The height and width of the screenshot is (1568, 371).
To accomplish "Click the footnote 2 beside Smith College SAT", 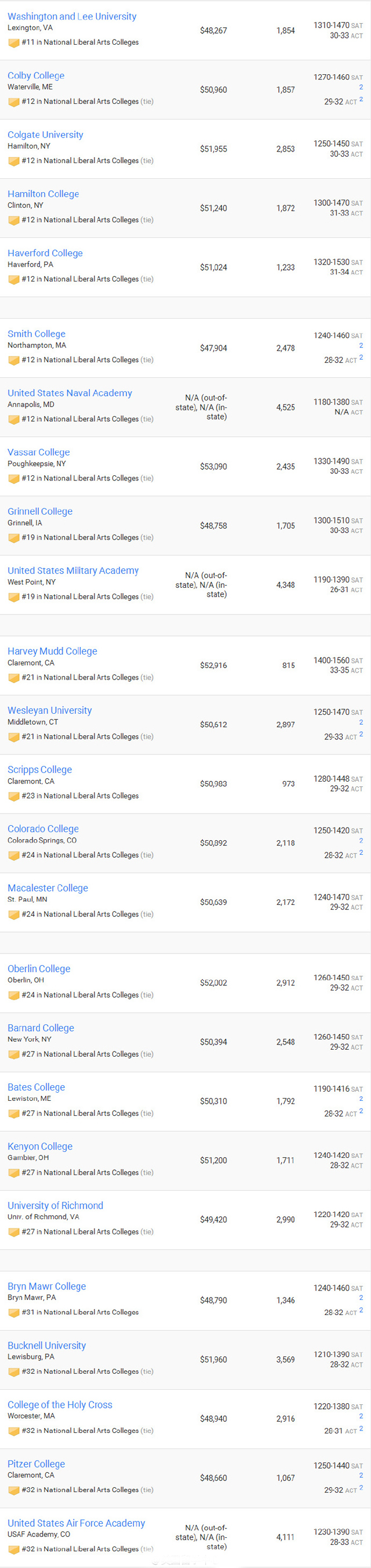I will pos(361,345).
